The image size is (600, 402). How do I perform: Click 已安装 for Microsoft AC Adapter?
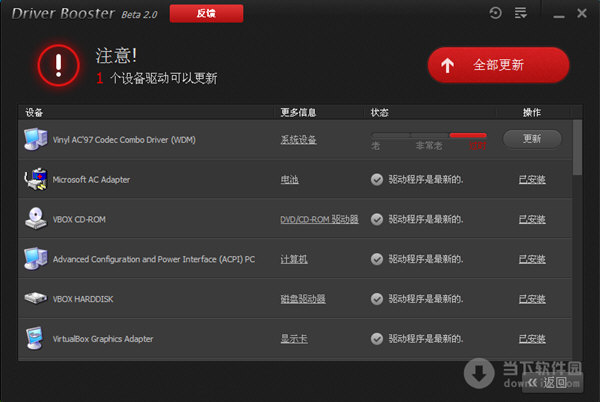[532, 179]
